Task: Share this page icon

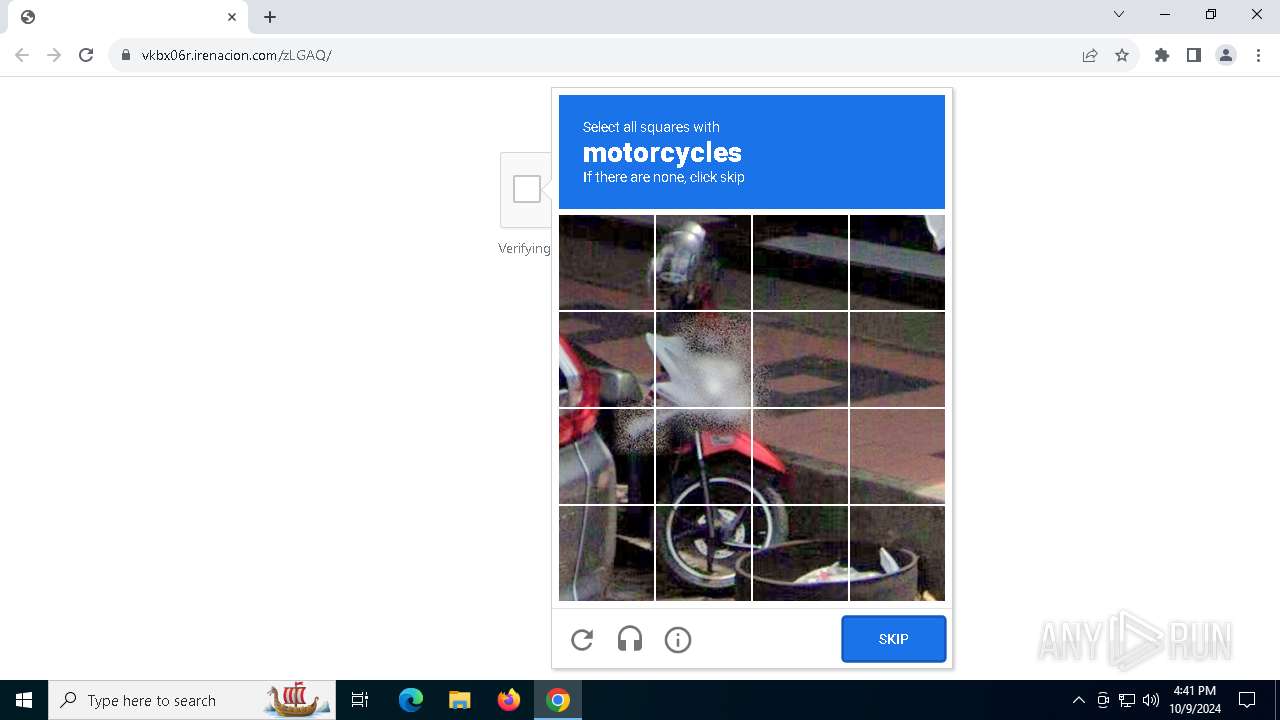Action: (x=1090, y=55)
